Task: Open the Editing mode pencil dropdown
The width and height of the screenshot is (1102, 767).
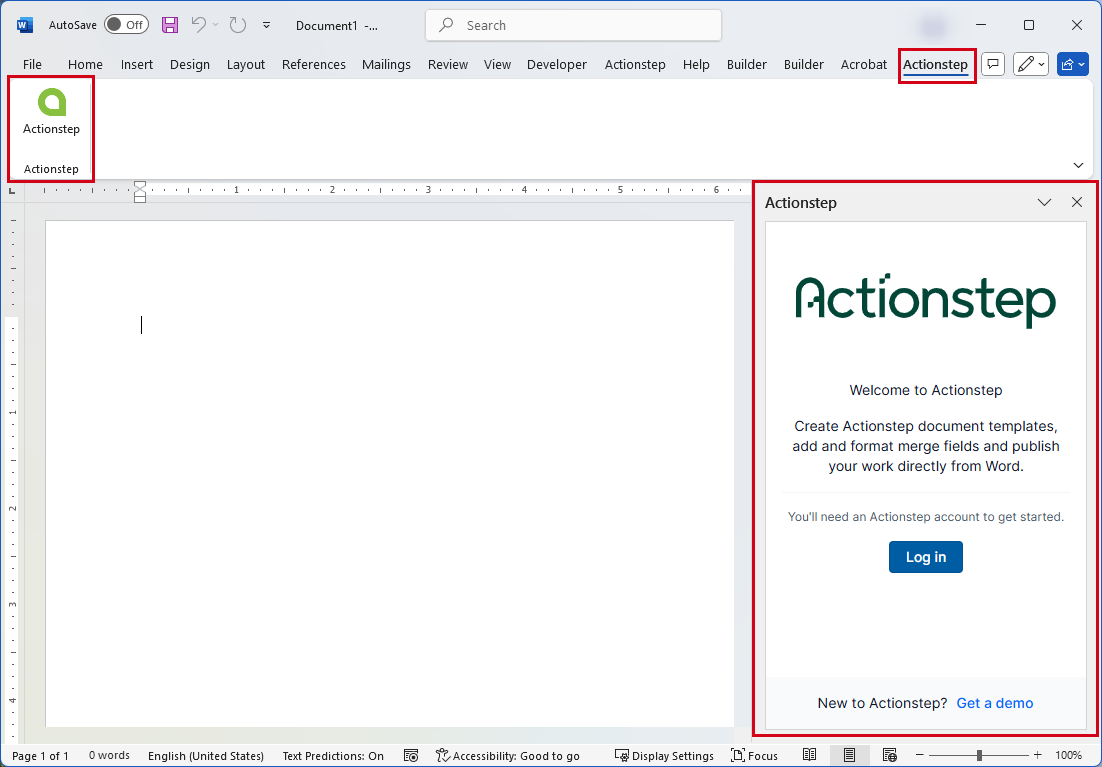Action: 1030,64
